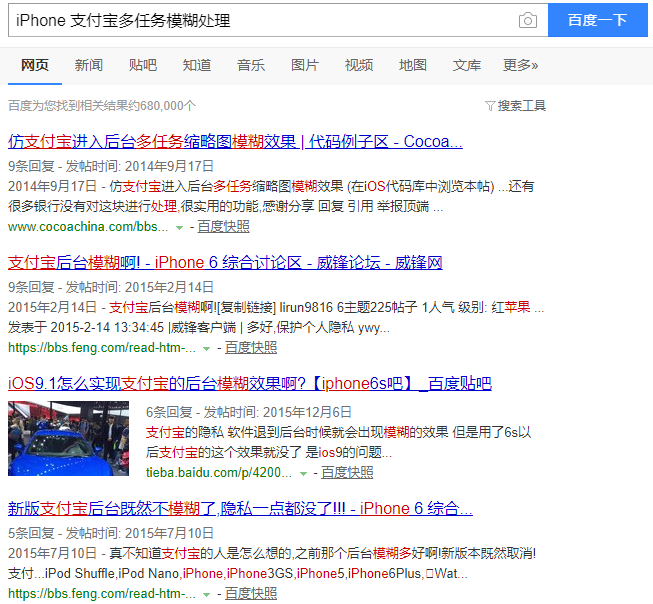The height and width of the screenshot is (604, 653).
Task: Open the 贴吧 tab
Action: 143,65
